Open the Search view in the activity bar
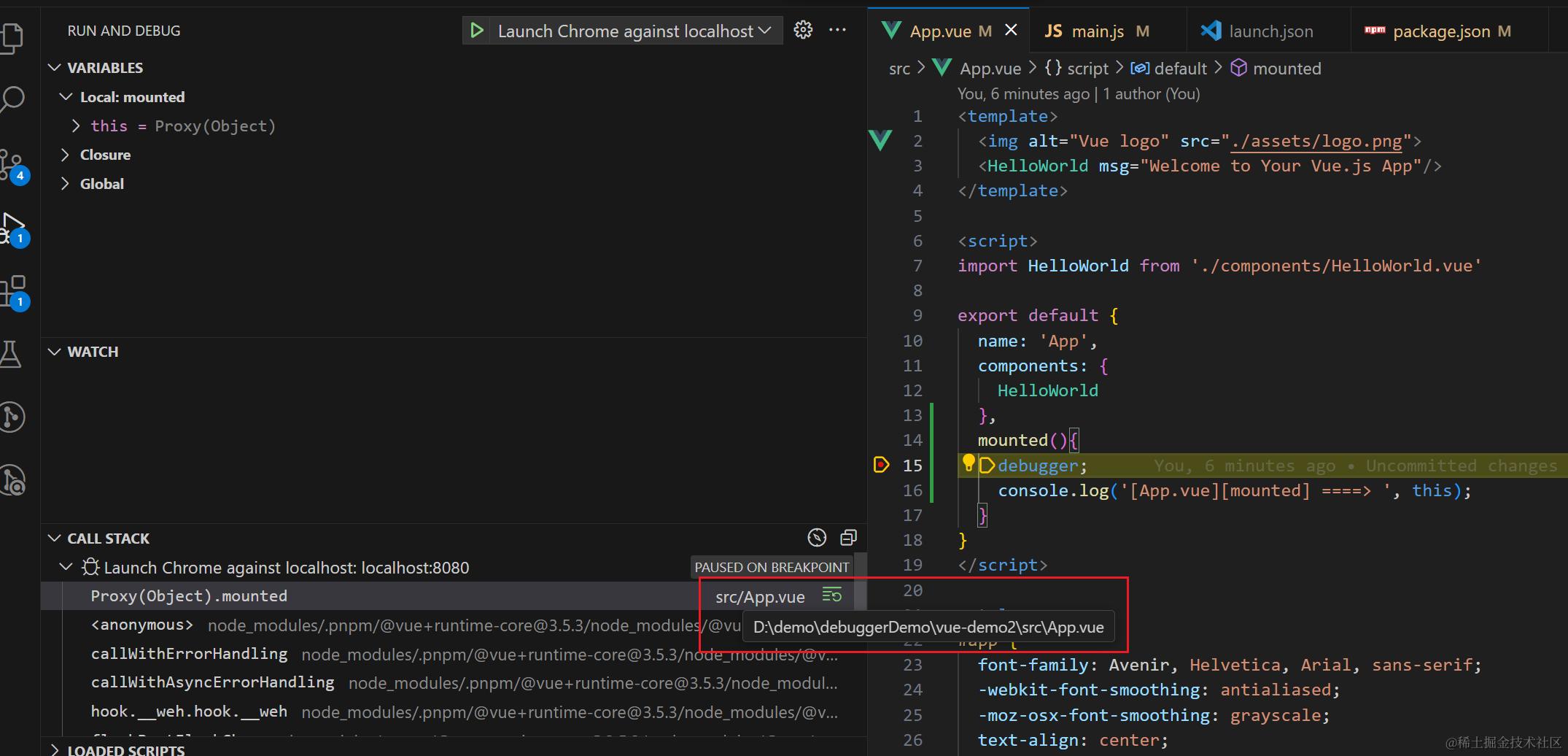Viewport: 1568px width, 756px height. coord(12,99)
